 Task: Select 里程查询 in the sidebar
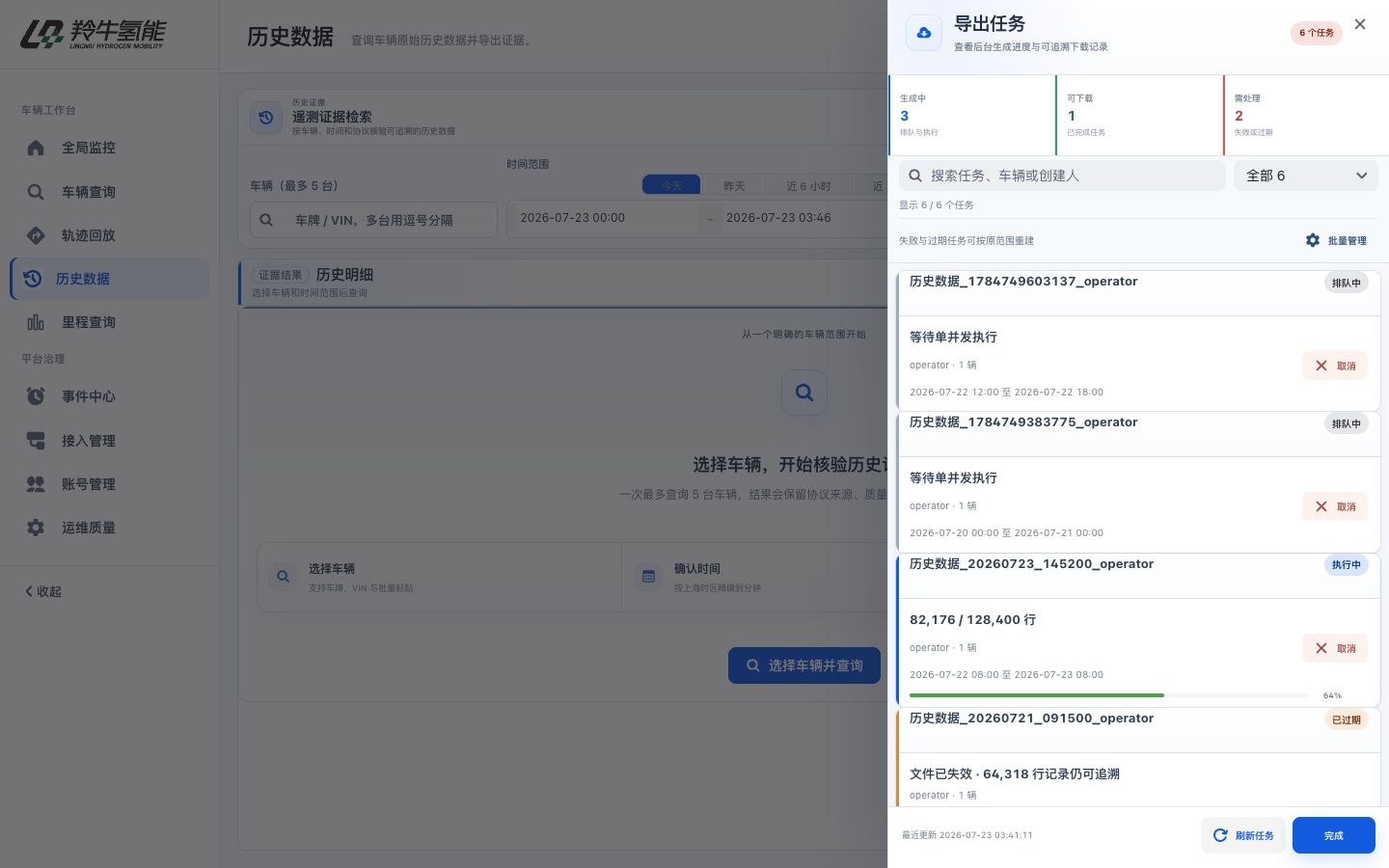(109, 322)
